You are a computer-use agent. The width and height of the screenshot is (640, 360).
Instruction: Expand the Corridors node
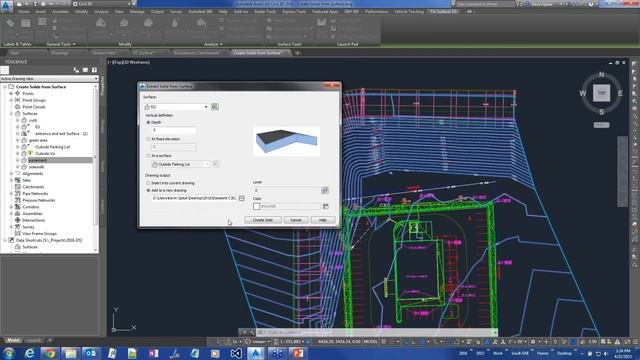point(11,207)
